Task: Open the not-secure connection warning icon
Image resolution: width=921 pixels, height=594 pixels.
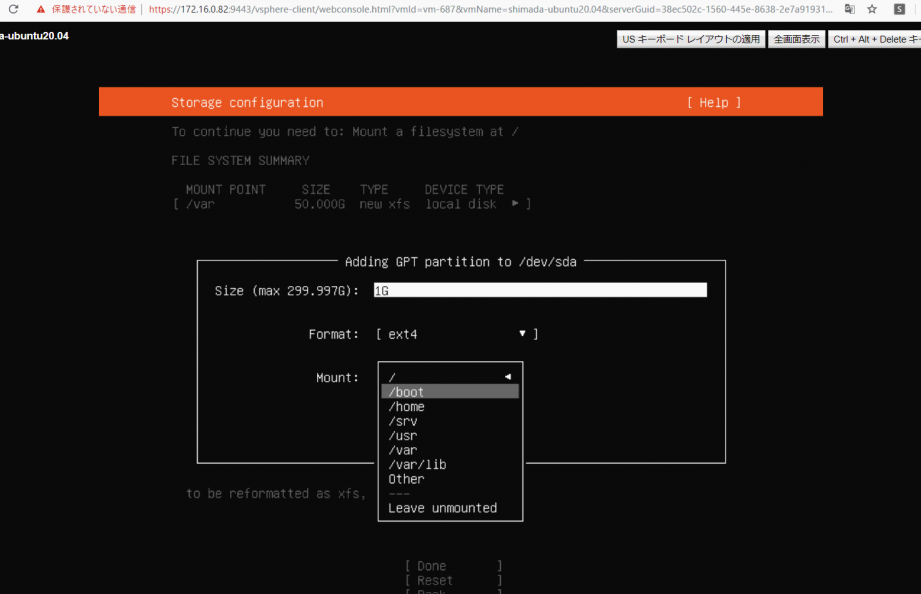Action: 41,9
